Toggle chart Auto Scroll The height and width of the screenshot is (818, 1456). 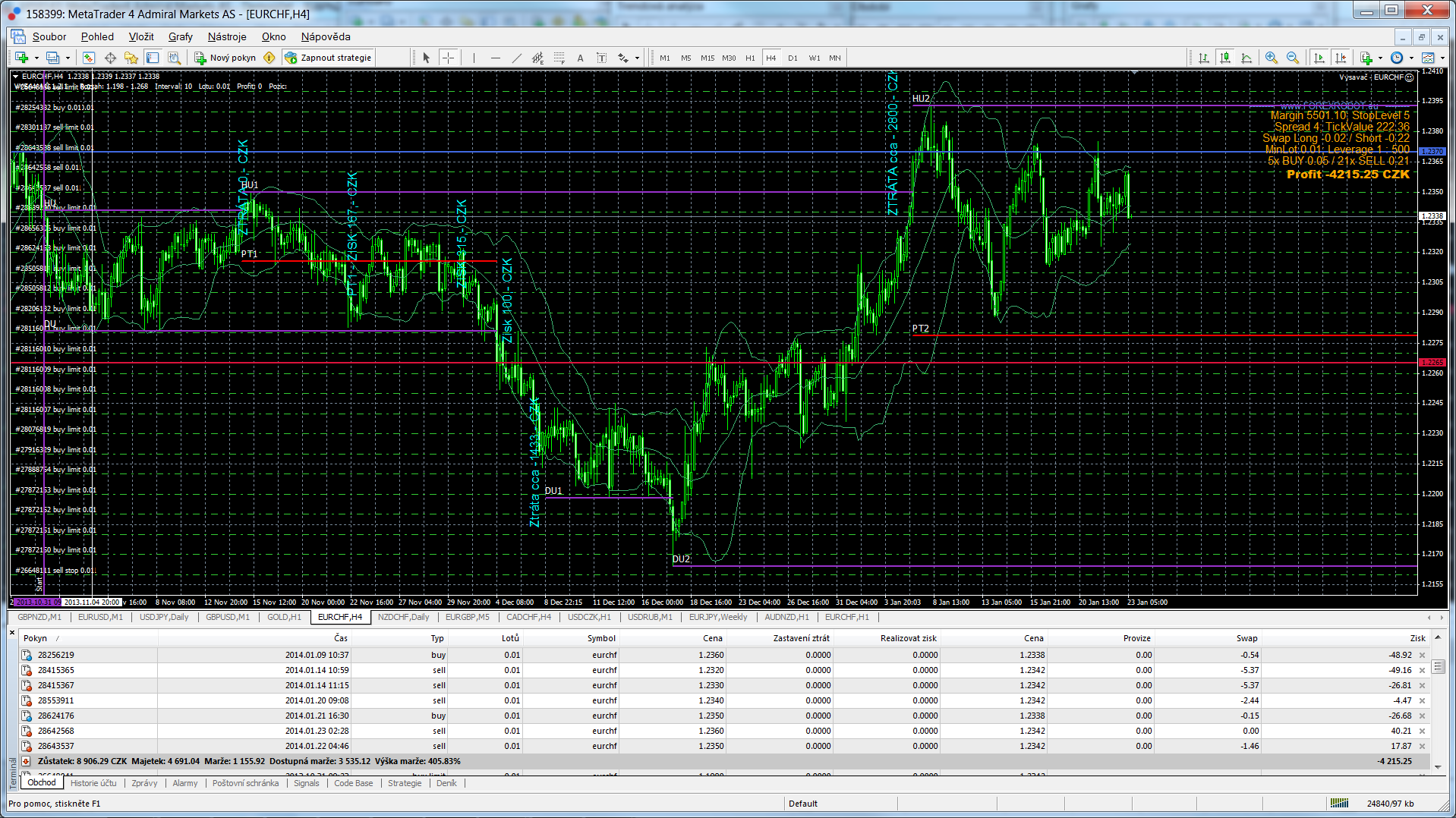[1319, 58]
